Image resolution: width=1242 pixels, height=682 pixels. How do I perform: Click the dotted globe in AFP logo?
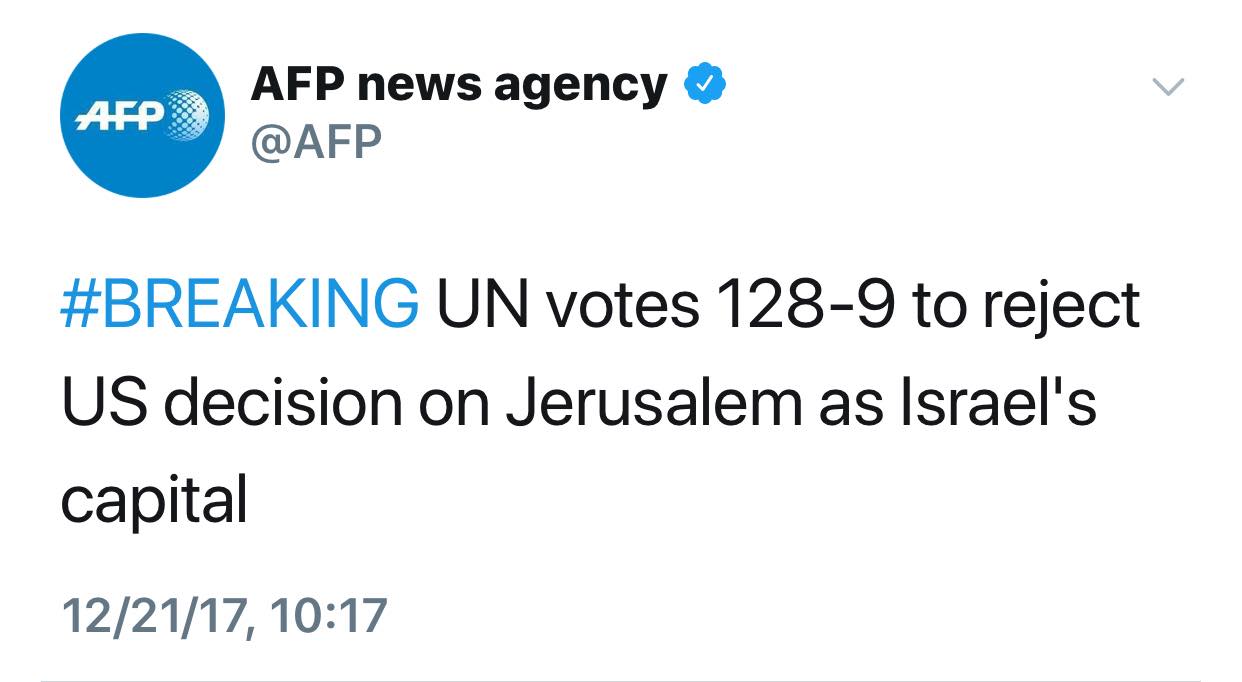[x=187, y=114]
